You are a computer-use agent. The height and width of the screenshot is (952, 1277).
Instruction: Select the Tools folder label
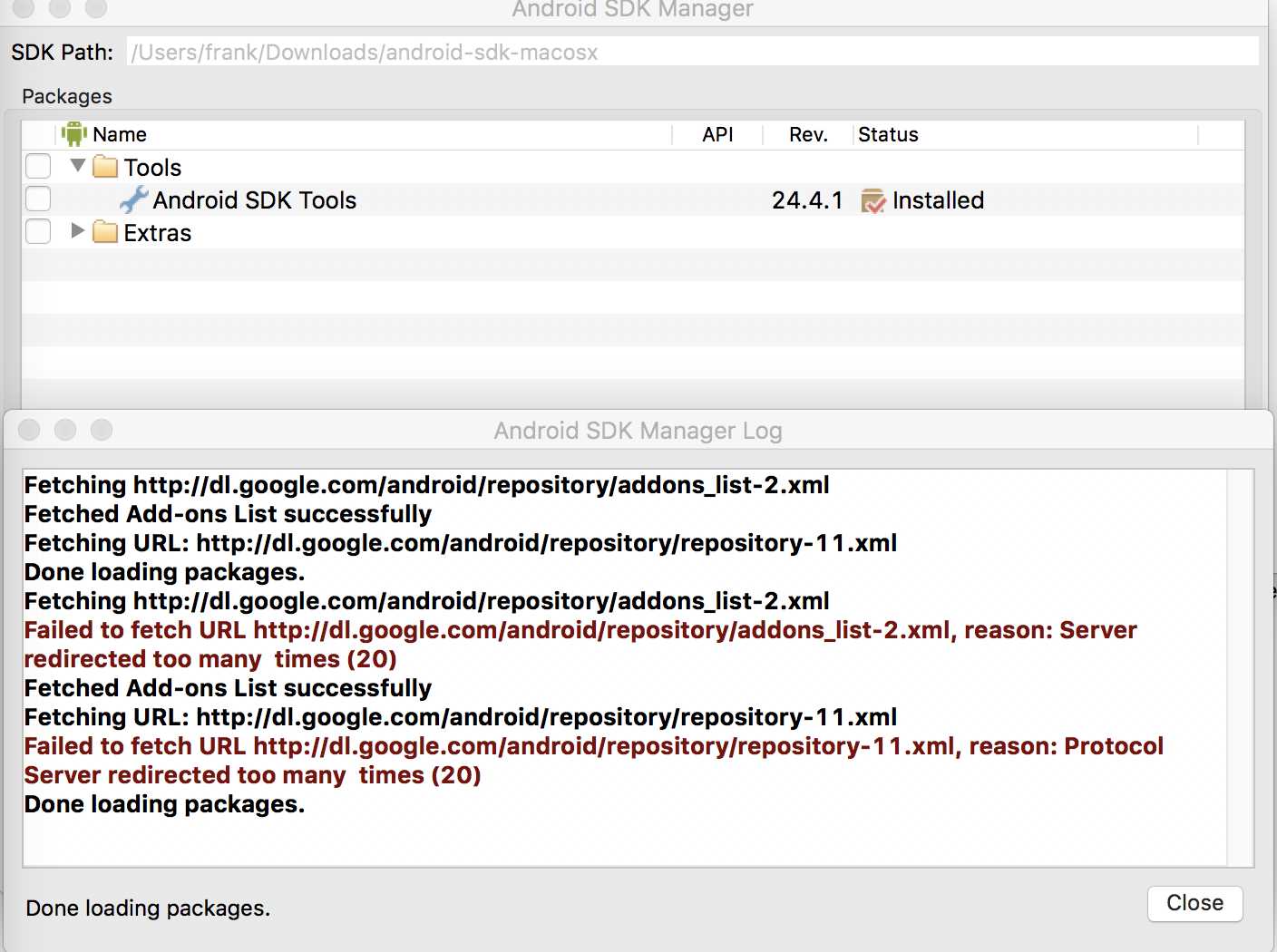pyautogui.click(x=152, y=168)
